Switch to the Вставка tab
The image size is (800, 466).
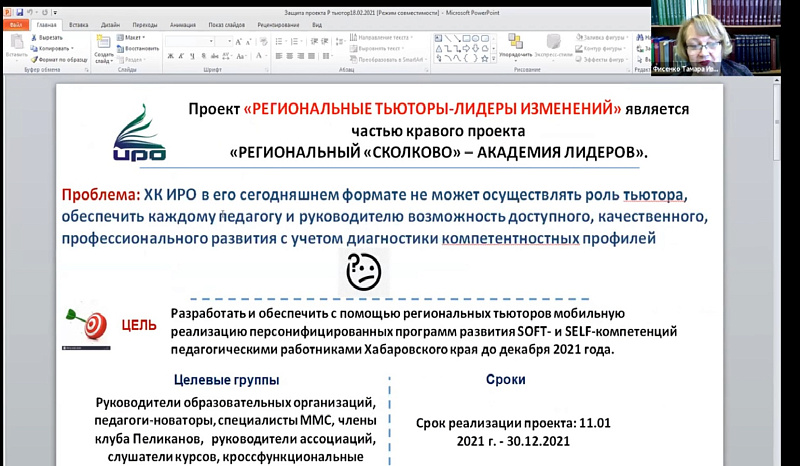pyautogui.click(x=78, y=24)
